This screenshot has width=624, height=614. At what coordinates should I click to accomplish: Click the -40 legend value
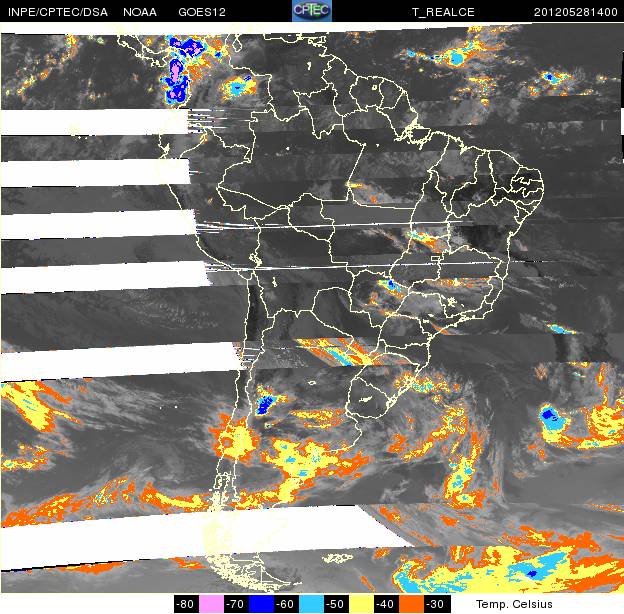coord(386,604)
